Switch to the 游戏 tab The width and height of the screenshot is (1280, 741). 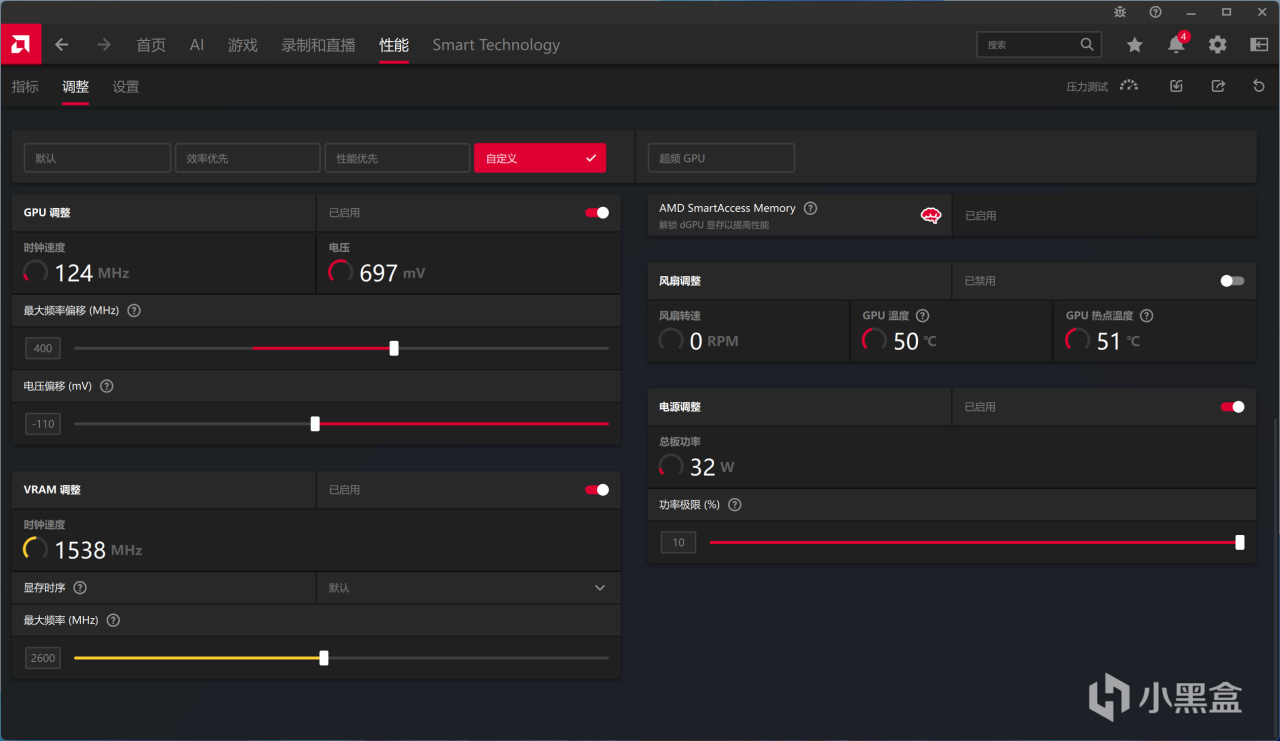click(242, 45)
